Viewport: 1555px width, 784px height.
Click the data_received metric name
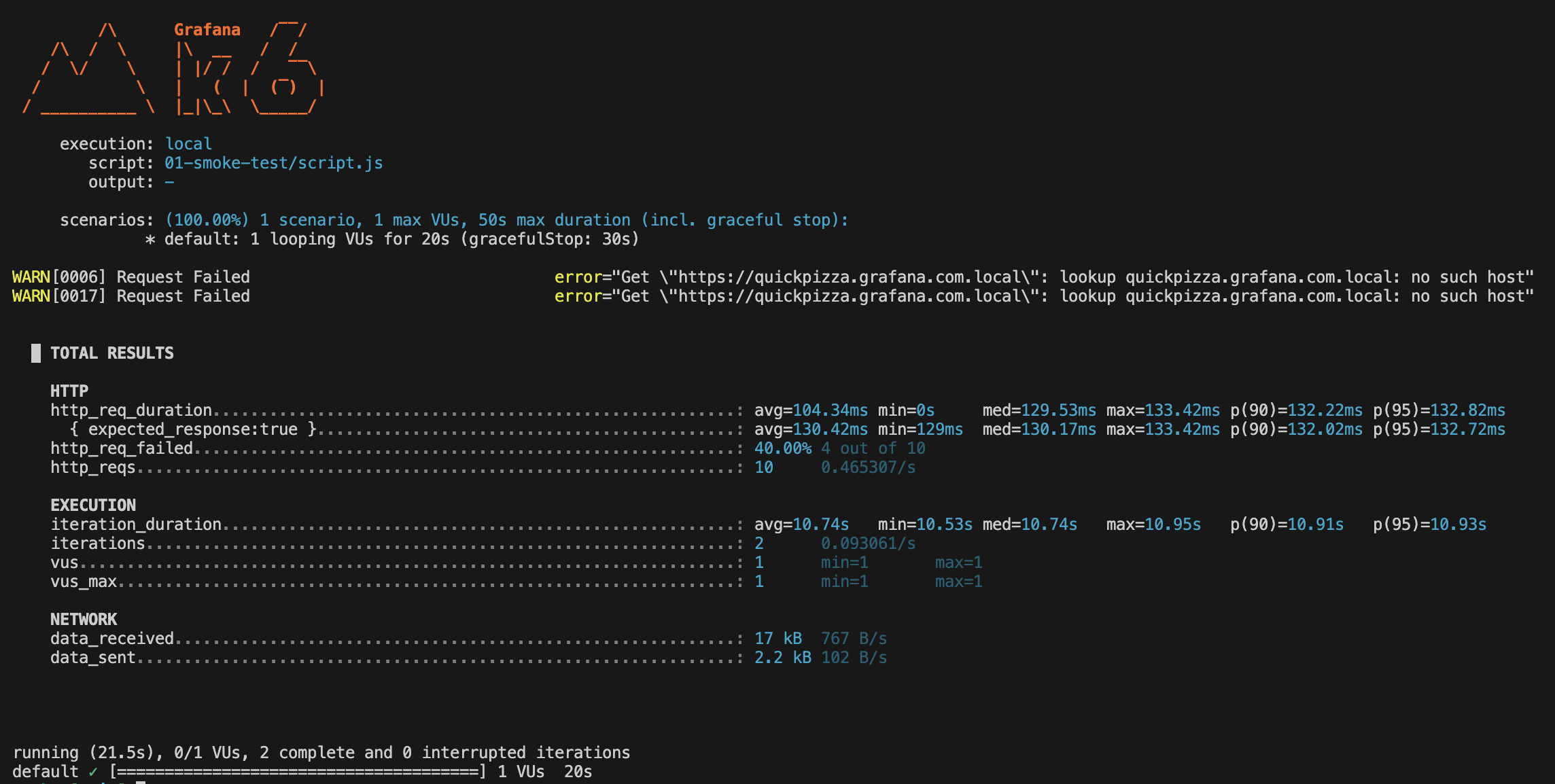(112, 639)
